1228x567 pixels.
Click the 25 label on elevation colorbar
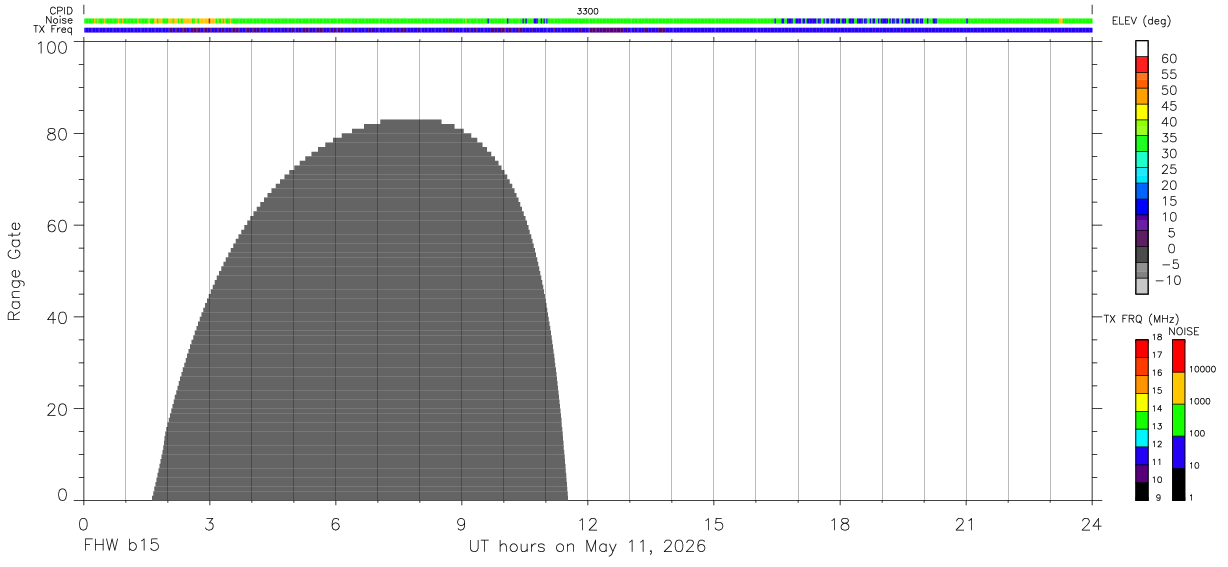pos(1169,170)
